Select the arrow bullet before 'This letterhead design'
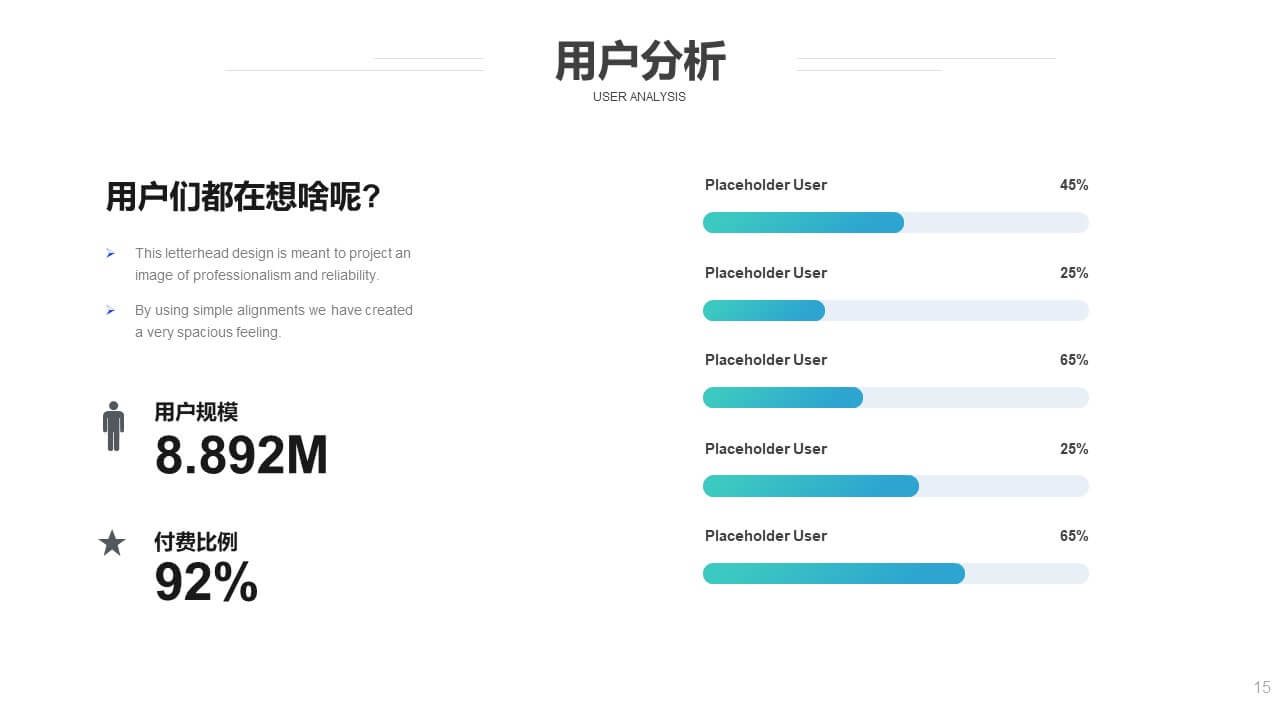This screenshot has height=720, width=1280. point(110,254)
